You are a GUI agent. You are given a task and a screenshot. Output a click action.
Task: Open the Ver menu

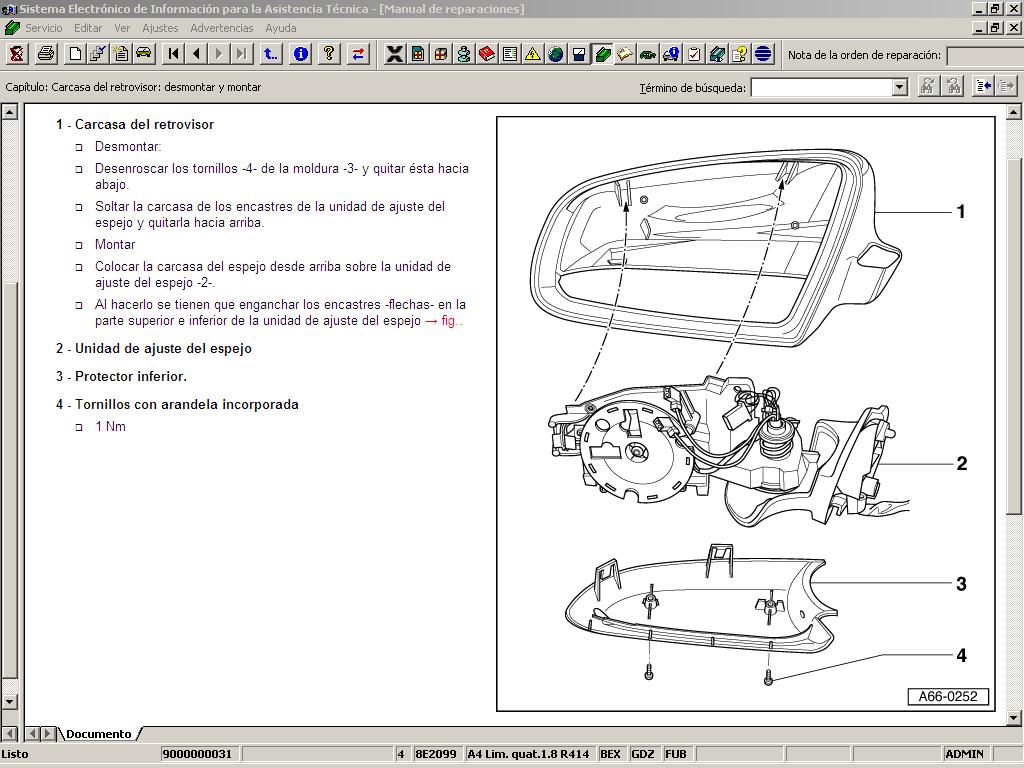(122, 28)
